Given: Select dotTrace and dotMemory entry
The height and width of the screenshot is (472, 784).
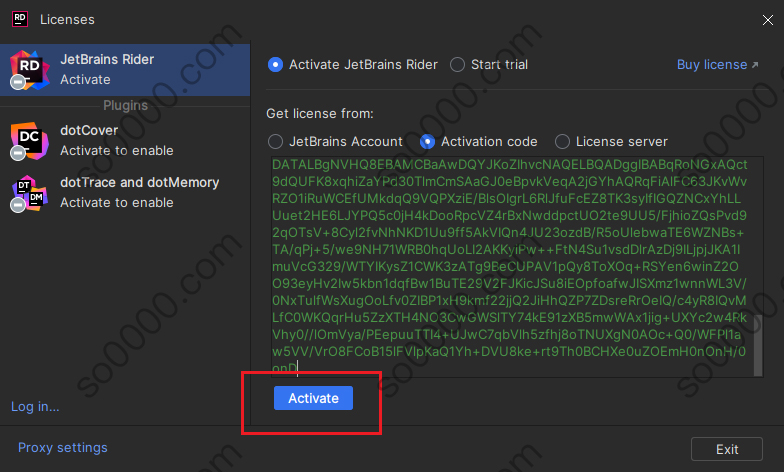Looking at the screenshot, I should tap(125, 192).
